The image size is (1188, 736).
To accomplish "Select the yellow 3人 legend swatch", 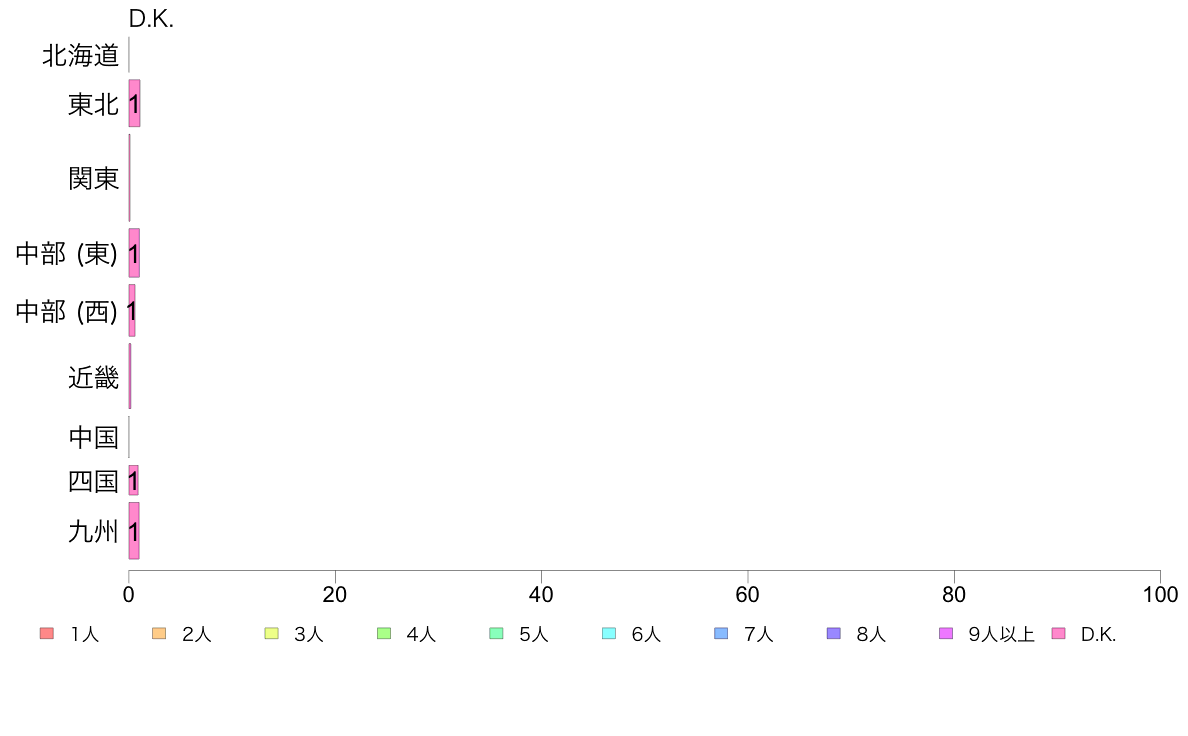I will (x=271, y=633).
